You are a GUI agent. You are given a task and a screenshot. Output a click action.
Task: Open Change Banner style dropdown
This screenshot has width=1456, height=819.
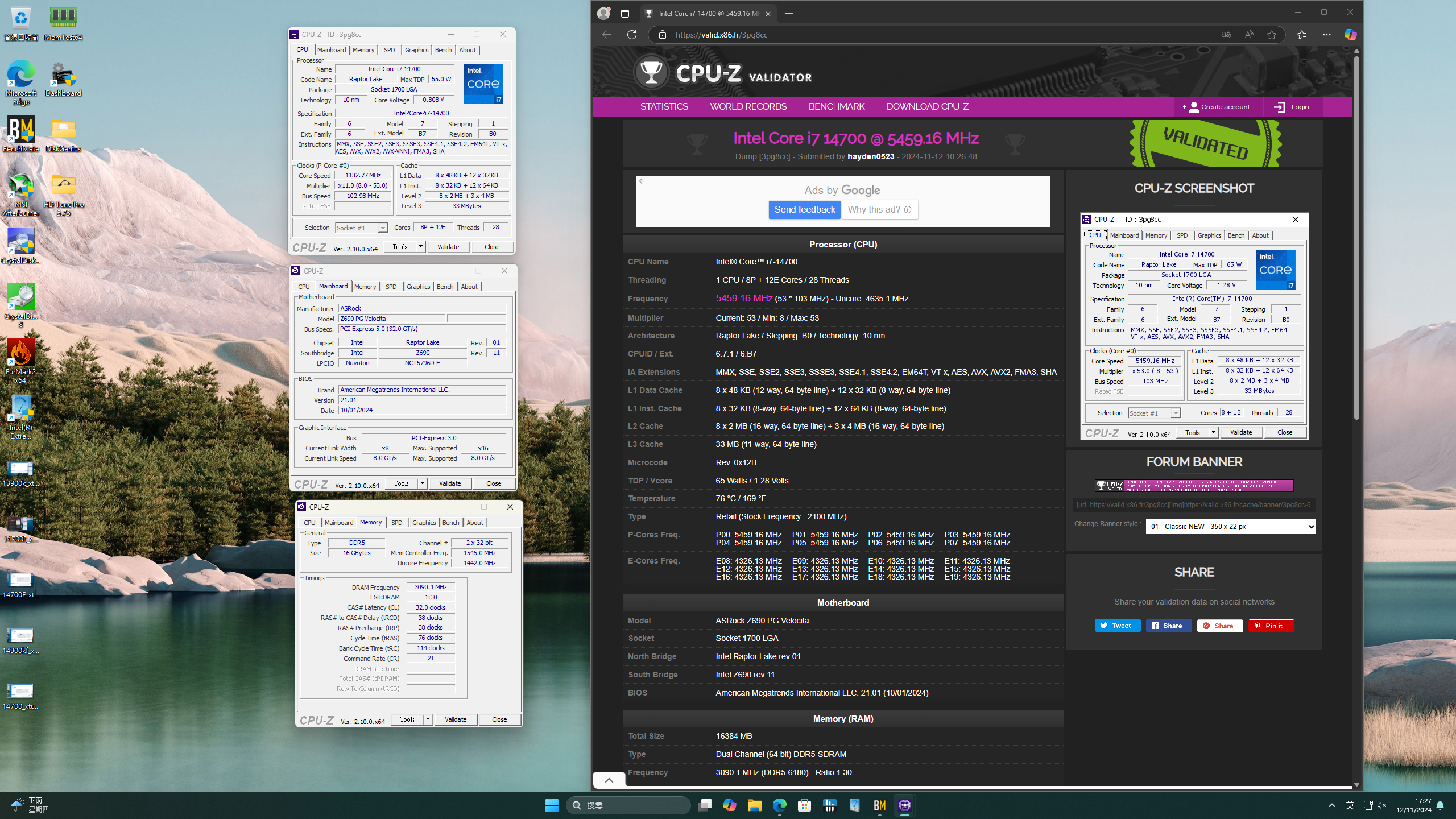[1230, 527]
